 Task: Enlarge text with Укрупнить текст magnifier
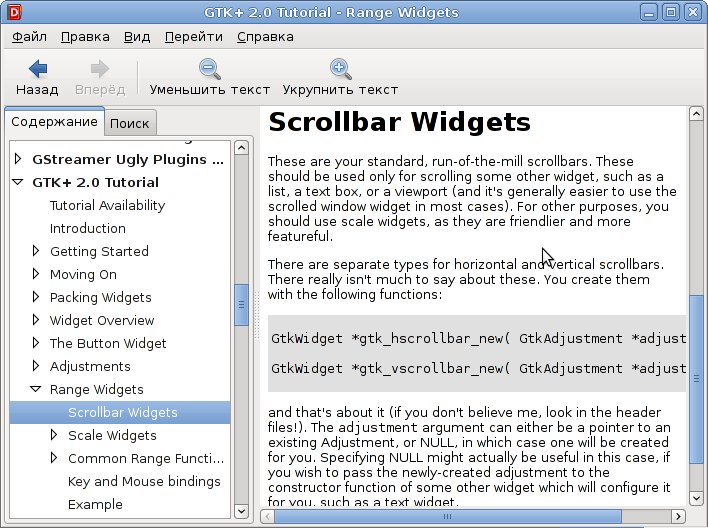coord(340,78)
